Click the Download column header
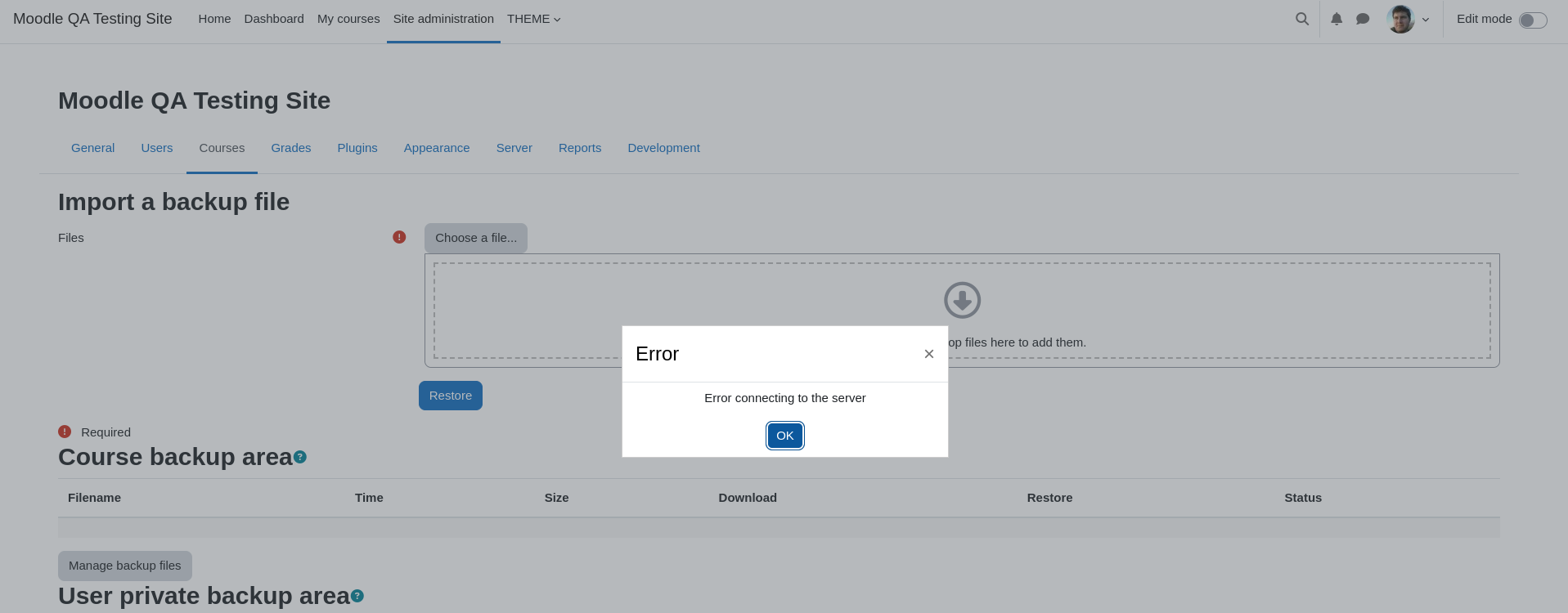1568x613 pixels. click(748, 498)
